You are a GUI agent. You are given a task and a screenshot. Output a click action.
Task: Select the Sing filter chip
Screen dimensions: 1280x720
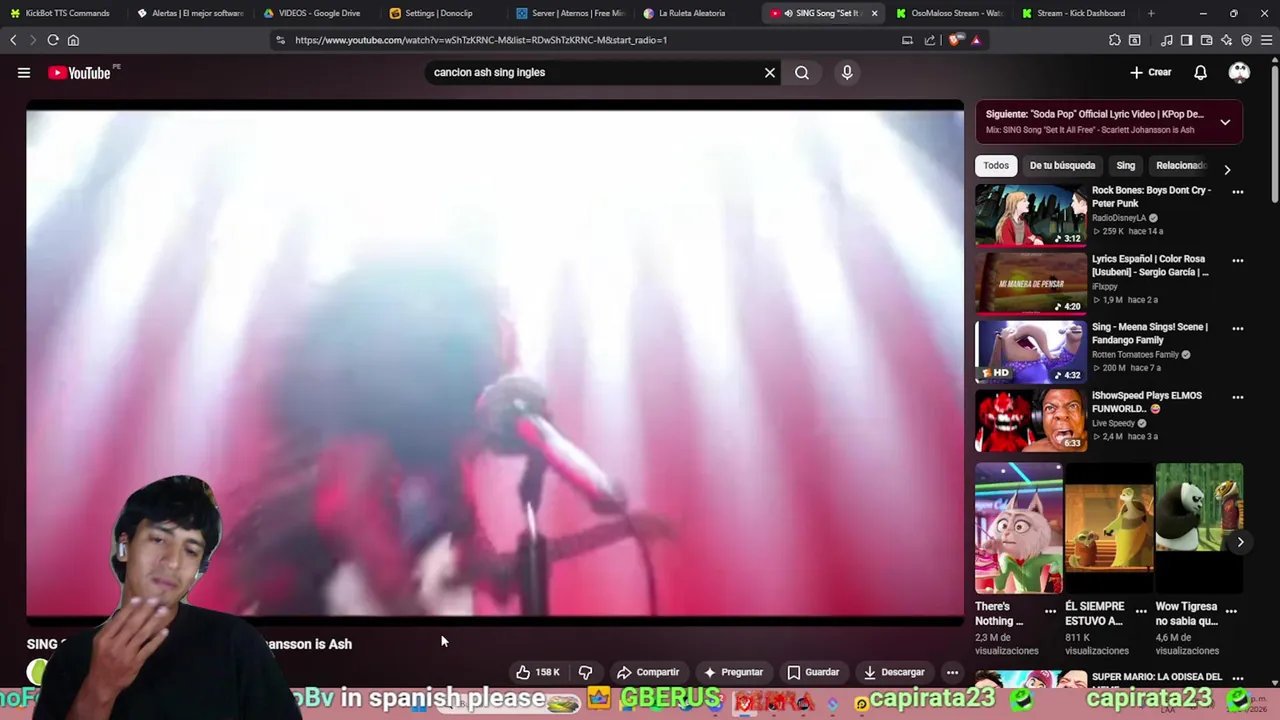[x=1125, y=165]
